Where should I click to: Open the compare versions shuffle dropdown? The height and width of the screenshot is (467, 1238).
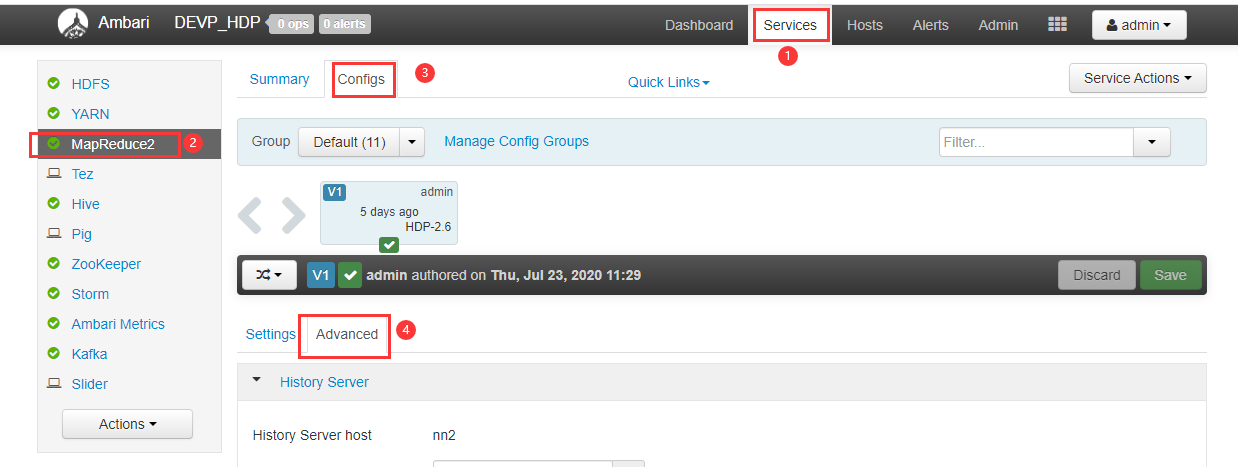[270, 275]
